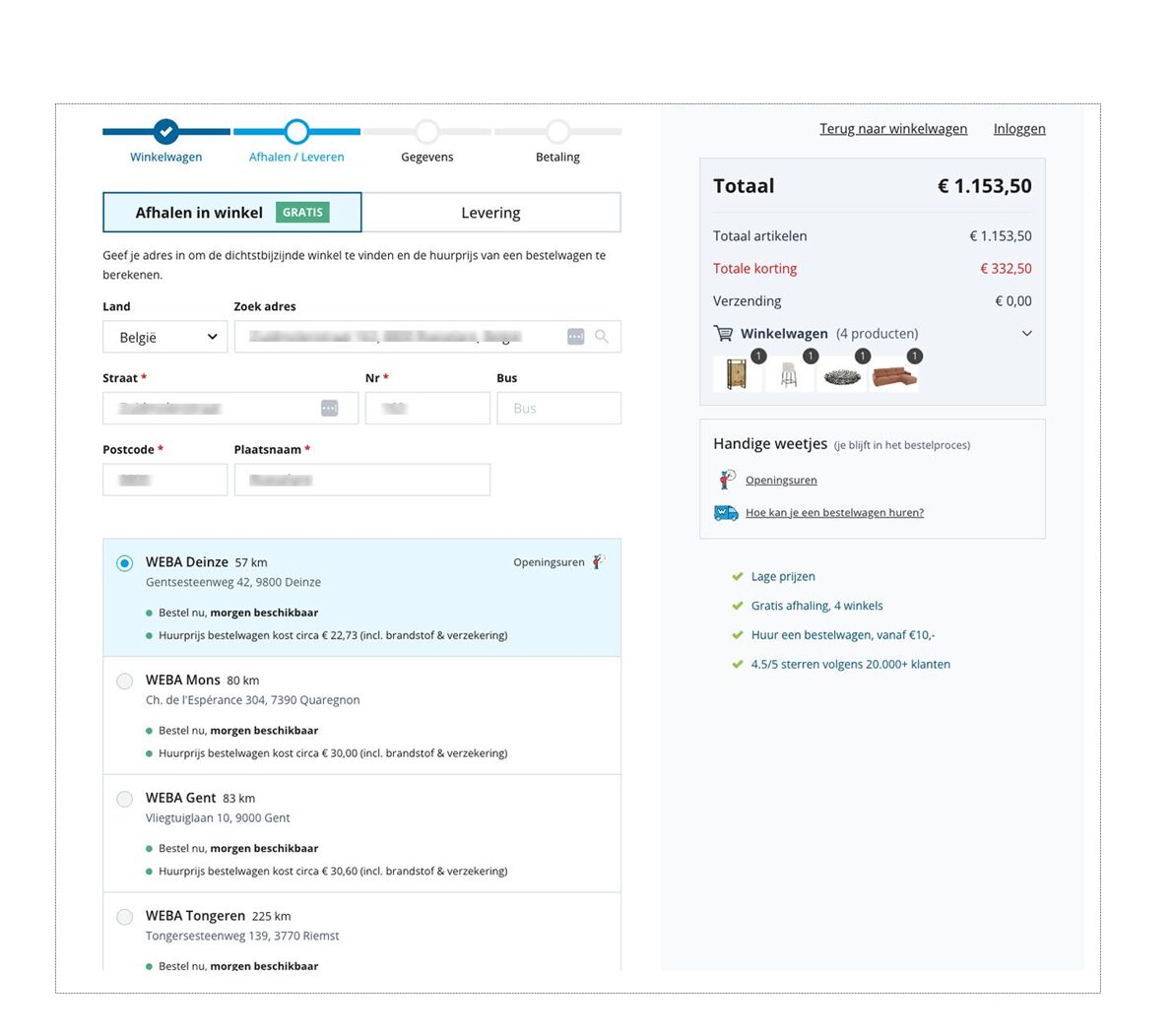Click the WEBA Gent store name

[180, 798]
